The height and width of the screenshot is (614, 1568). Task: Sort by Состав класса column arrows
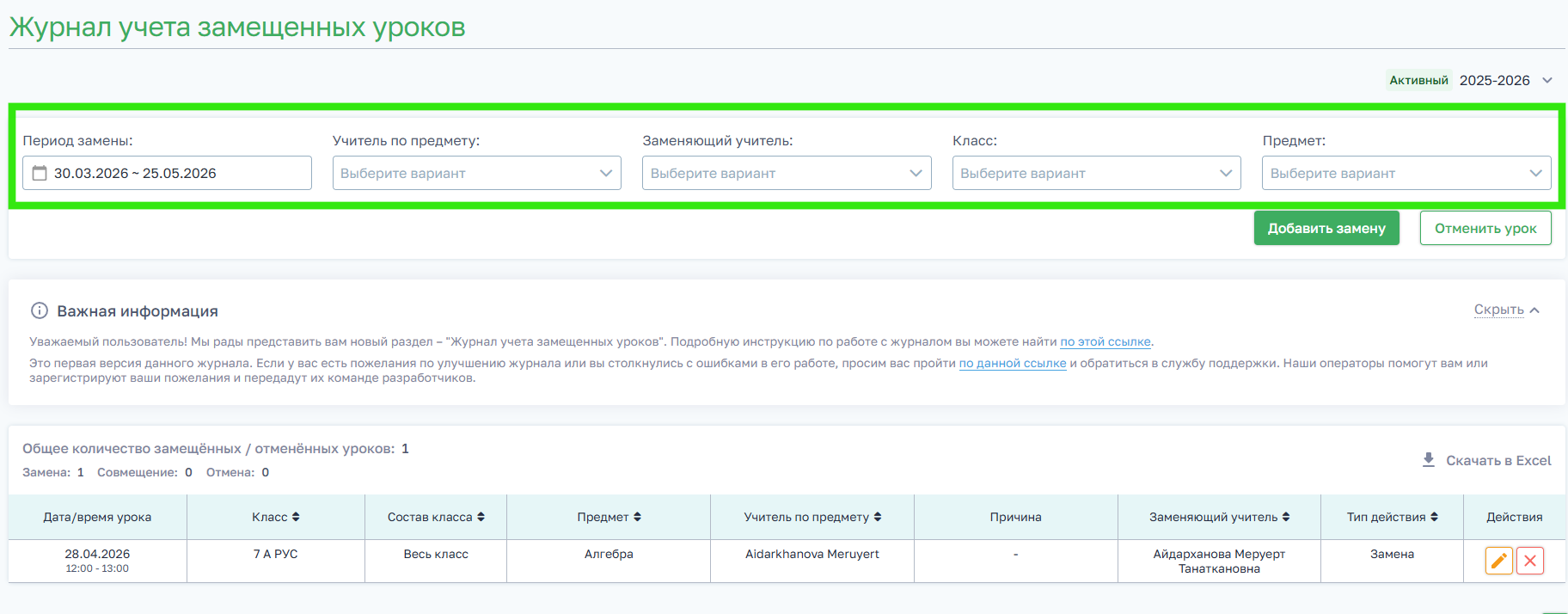(481, 517)
